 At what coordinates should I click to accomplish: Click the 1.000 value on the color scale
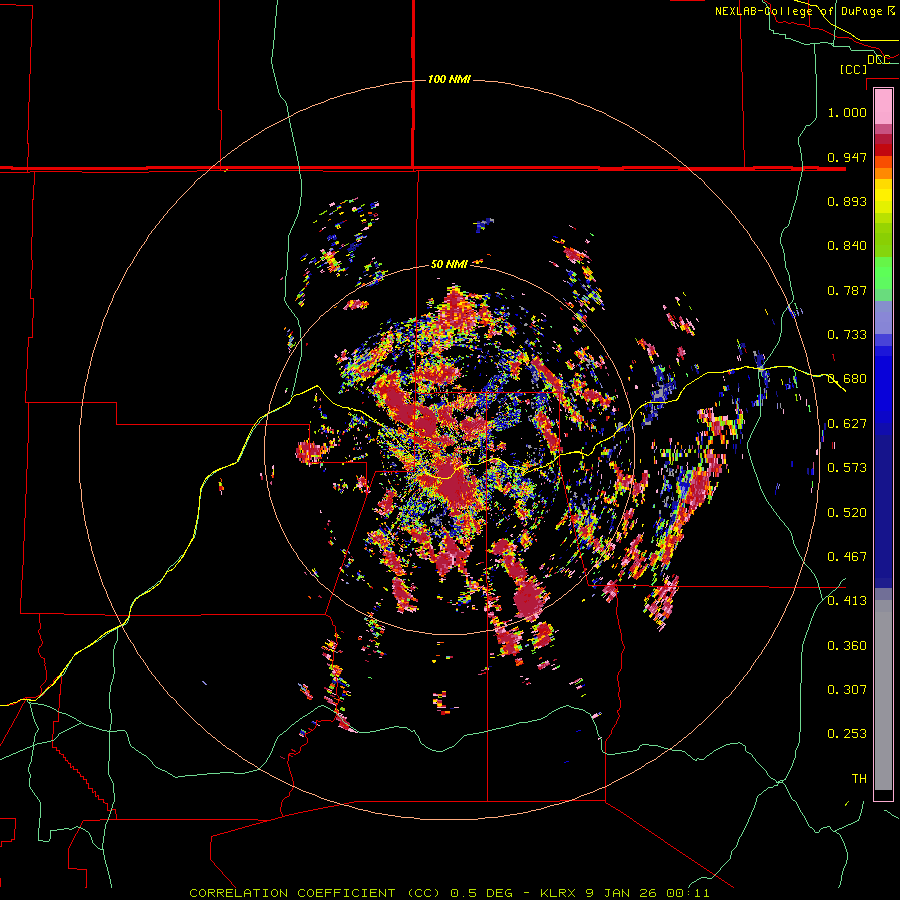pos(847,112)
